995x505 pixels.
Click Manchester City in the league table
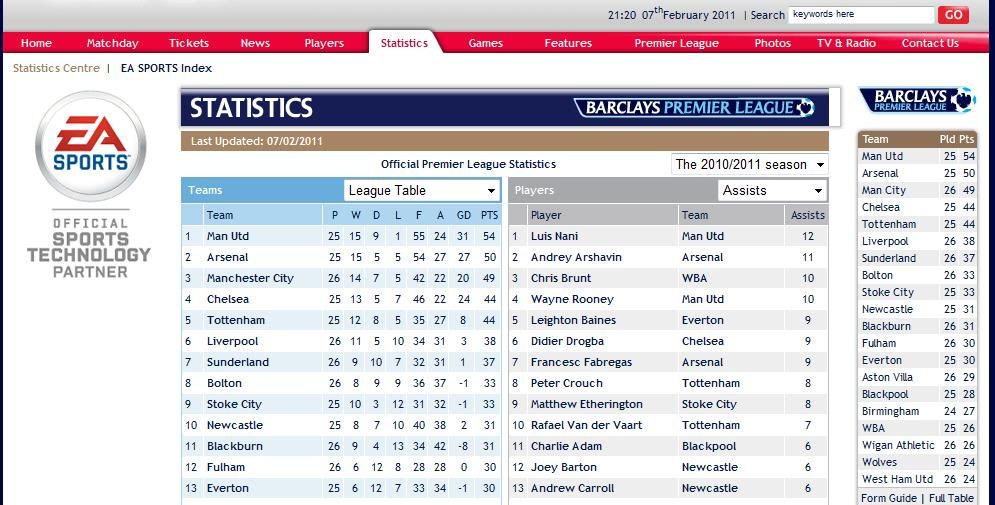pyautogui.click(x=250, y=278)
